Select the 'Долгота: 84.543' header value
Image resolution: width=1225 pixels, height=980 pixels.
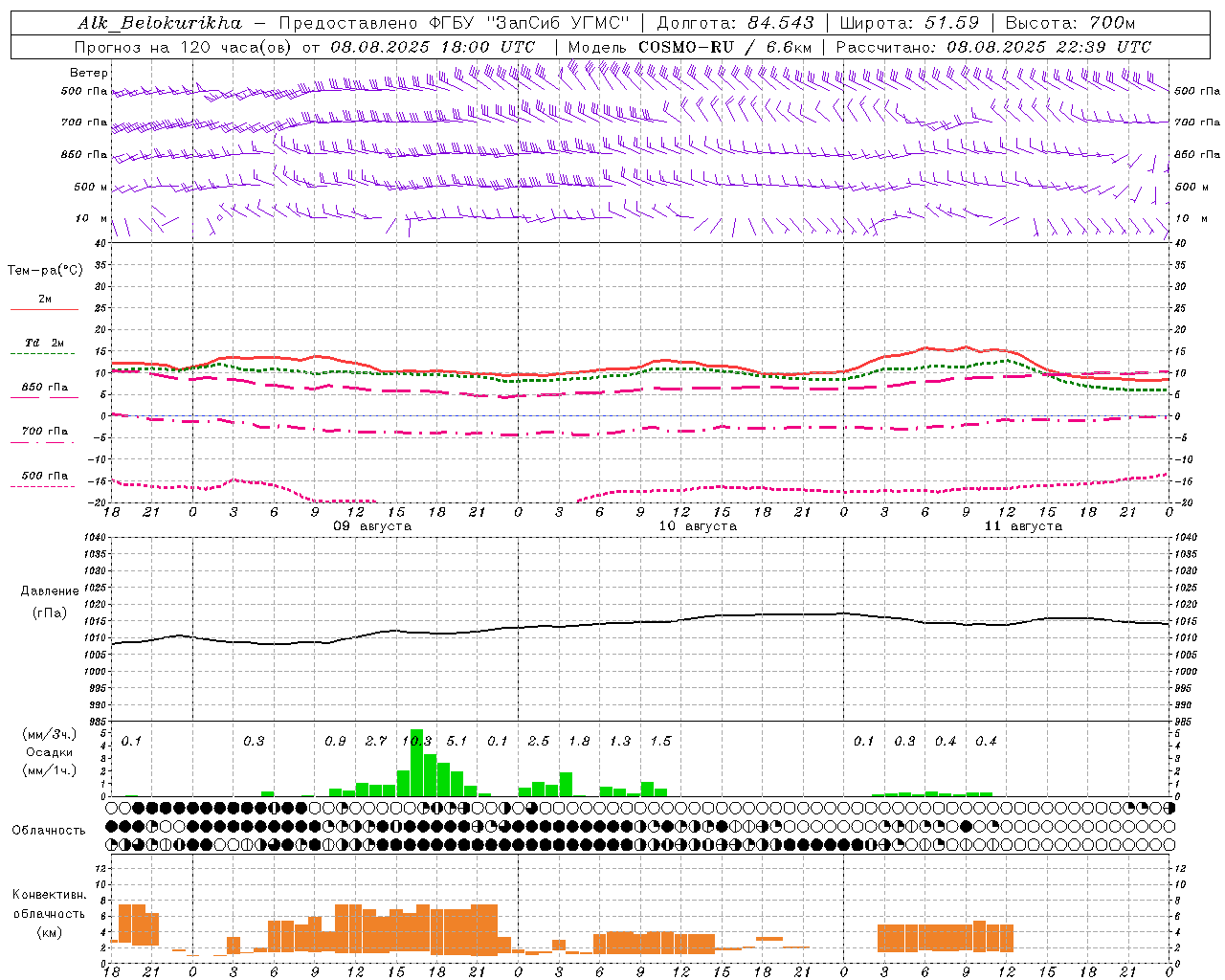[x=735, y=23]
